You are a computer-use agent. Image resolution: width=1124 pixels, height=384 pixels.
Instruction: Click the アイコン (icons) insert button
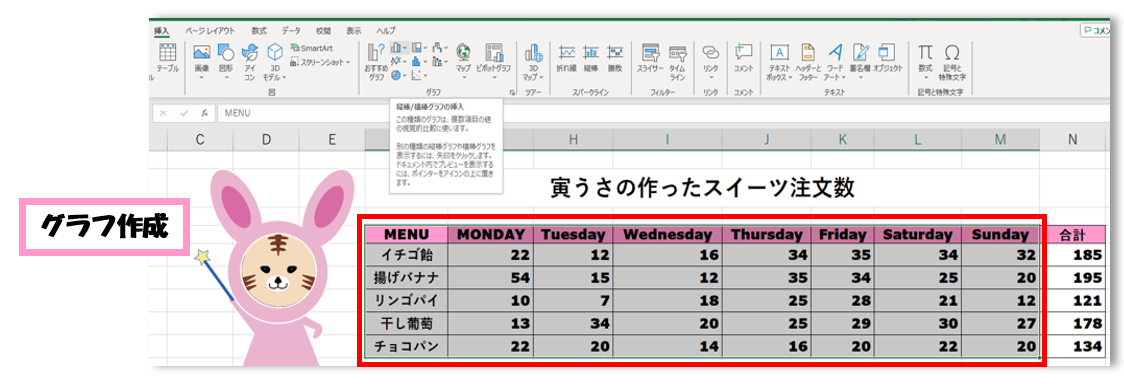[x=249, y=63]
